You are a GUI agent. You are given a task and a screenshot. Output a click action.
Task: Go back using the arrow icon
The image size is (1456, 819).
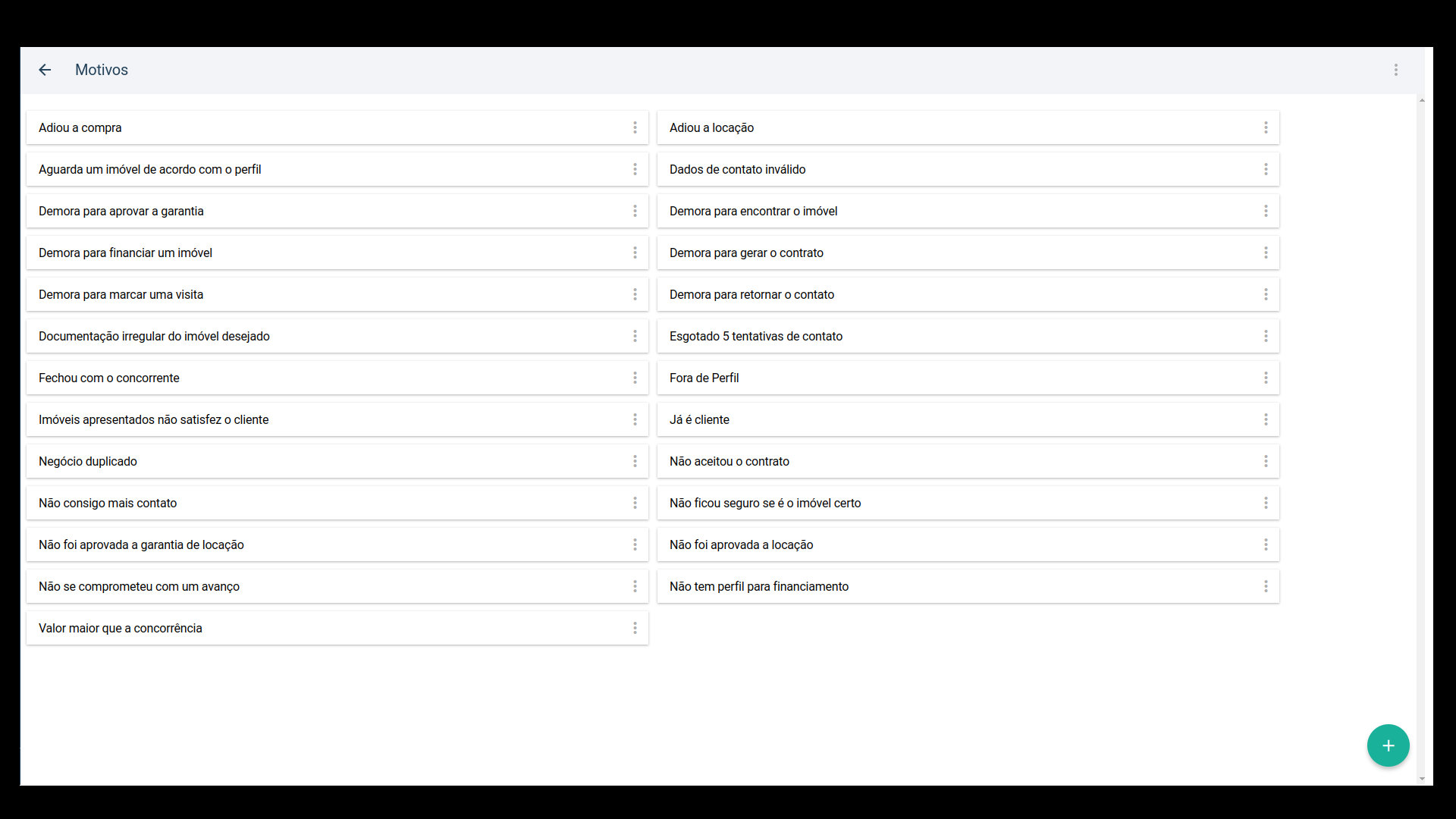45,70
